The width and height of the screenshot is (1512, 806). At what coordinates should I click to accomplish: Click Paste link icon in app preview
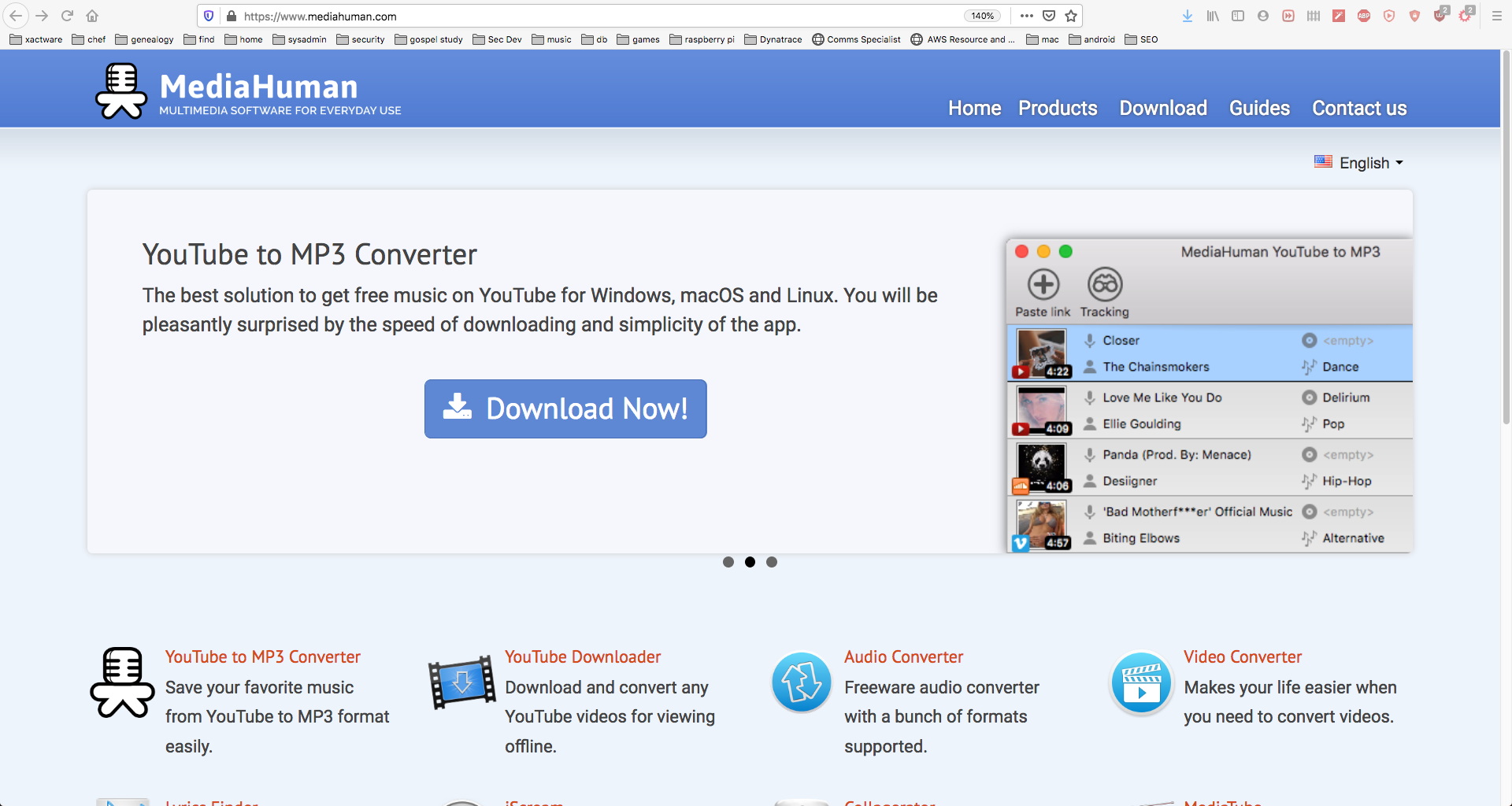pyautogui.click(x=1043, y=285)
